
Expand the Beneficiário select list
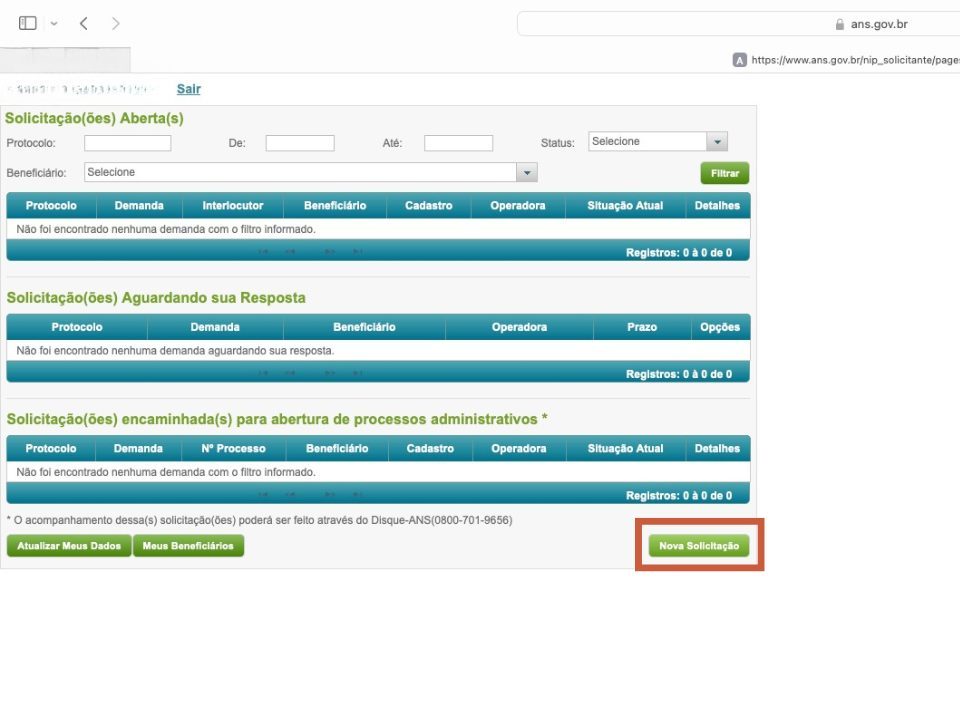[526, 173]
